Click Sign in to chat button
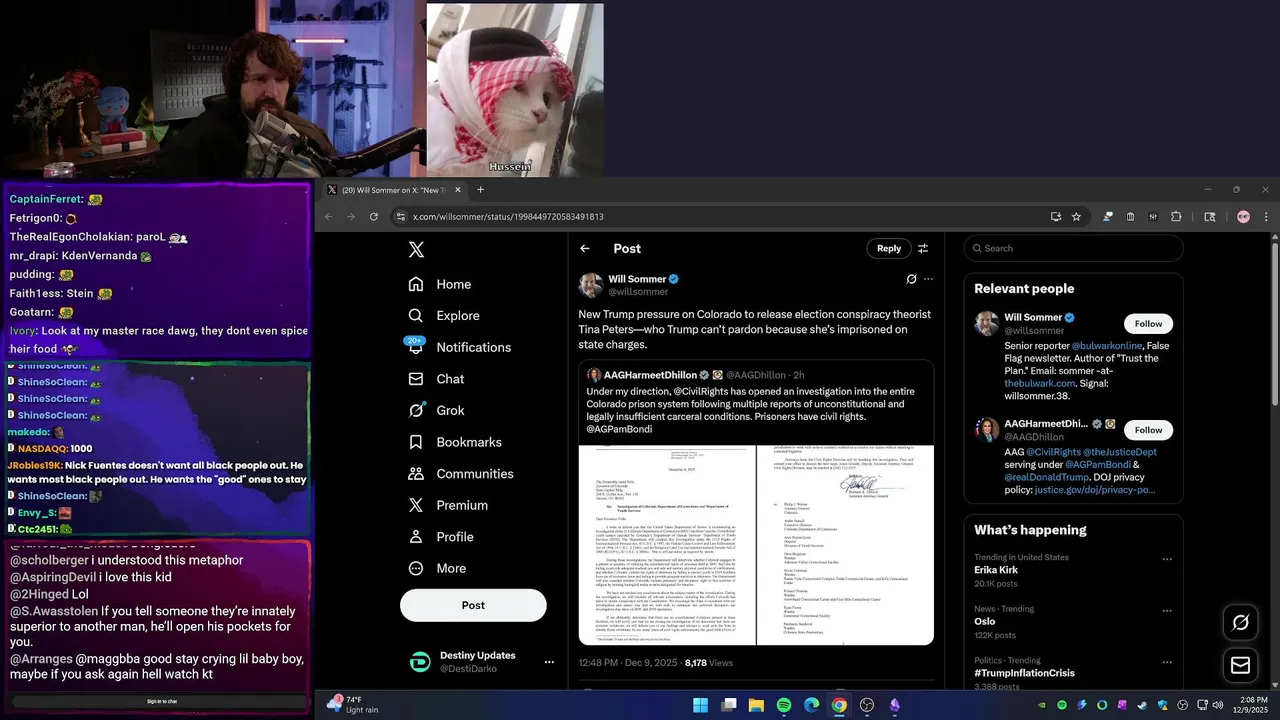 162,701
